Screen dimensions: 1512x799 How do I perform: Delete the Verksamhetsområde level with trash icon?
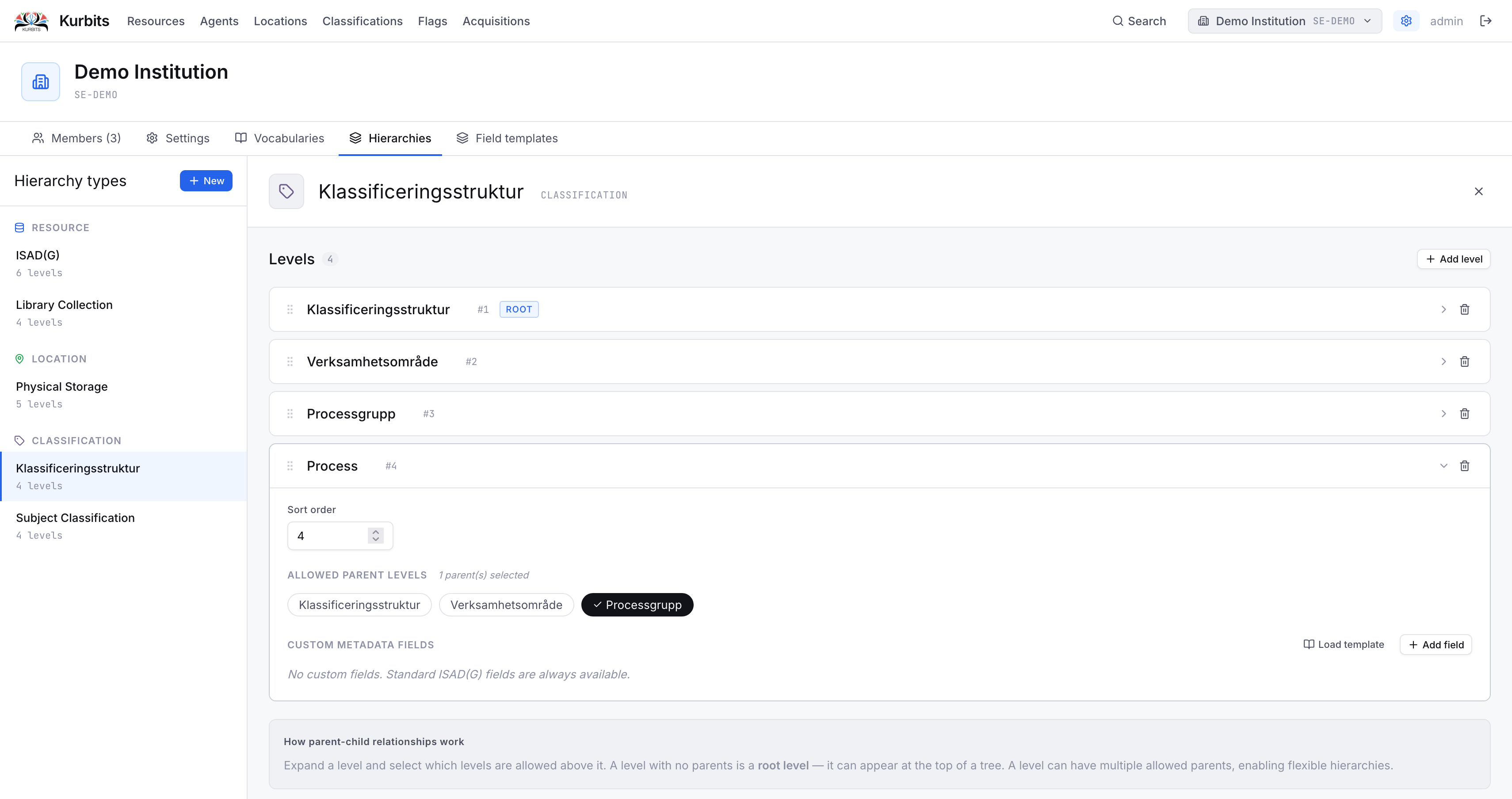tap(1464, 361)
